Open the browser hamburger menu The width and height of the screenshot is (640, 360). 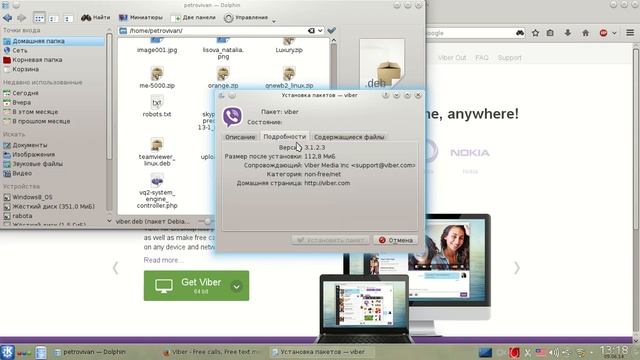(x=630, y=33)
